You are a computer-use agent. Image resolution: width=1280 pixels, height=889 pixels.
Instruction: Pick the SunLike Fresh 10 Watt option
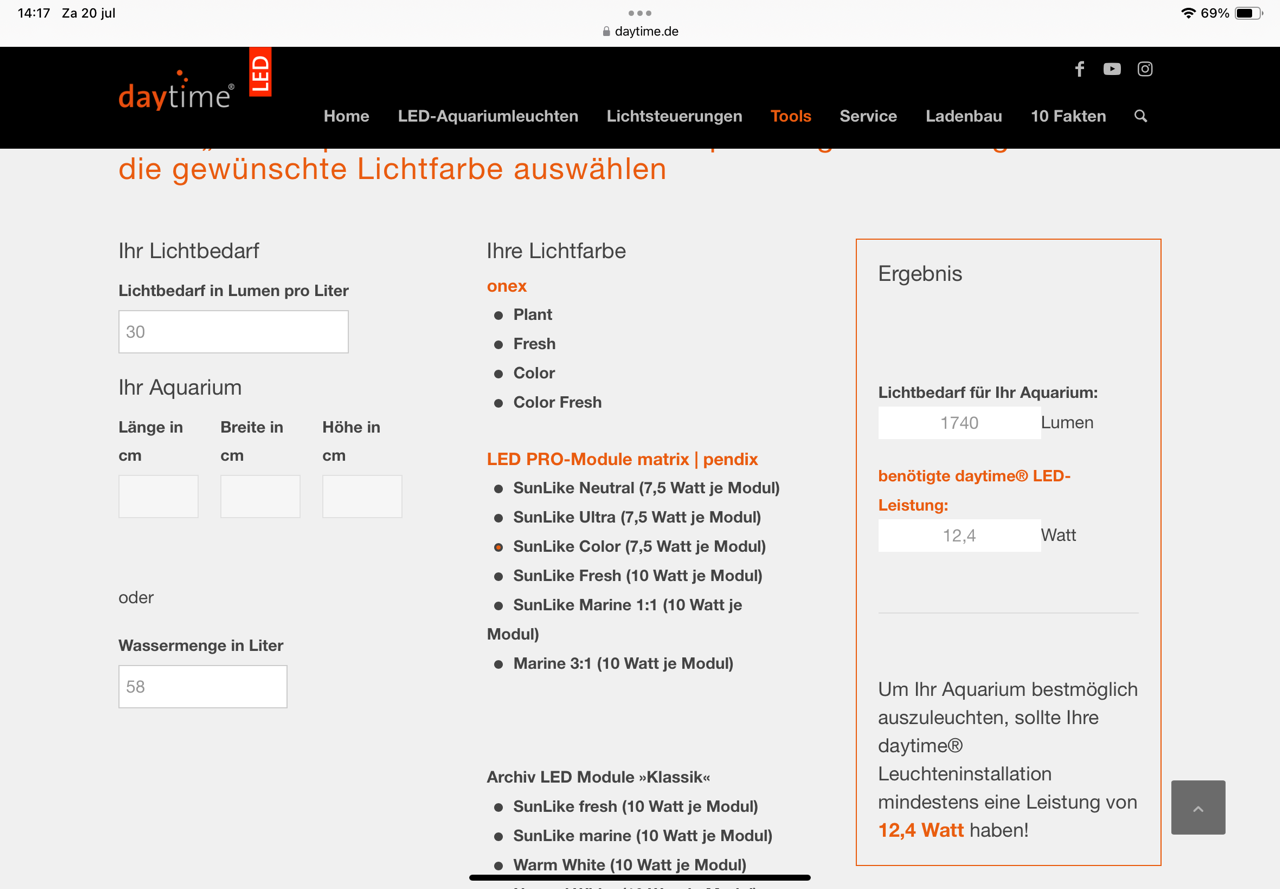[x=637, y=575]
